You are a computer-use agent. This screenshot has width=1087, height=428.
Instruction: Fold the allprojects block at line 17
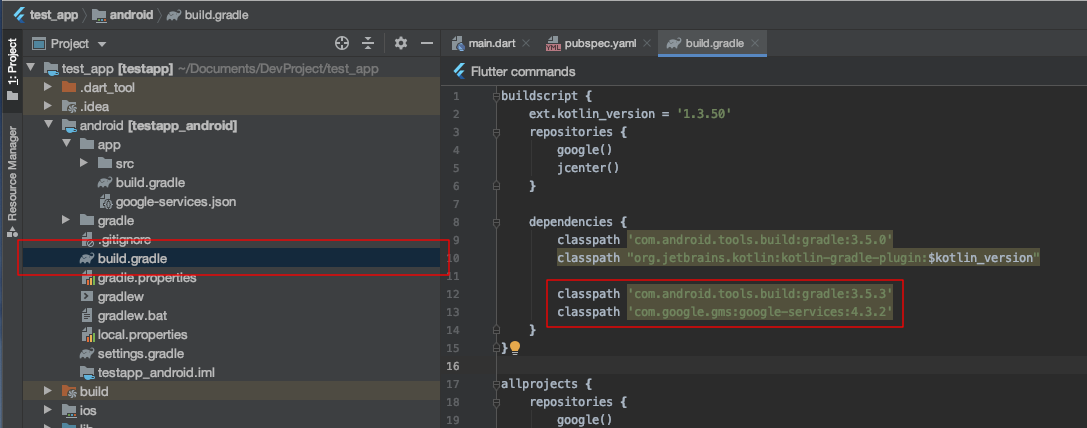(x=495, y=384)
